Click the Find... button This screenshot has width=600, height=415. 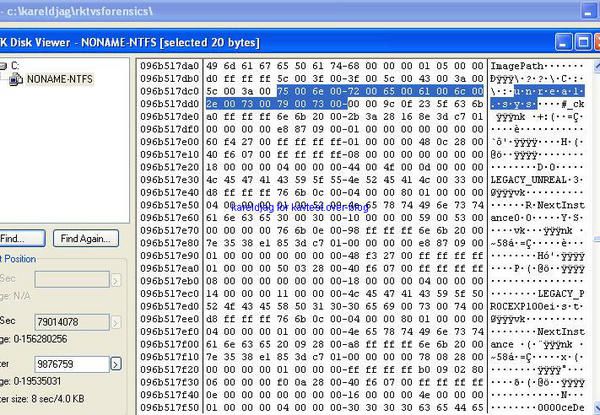click(22, 239)
